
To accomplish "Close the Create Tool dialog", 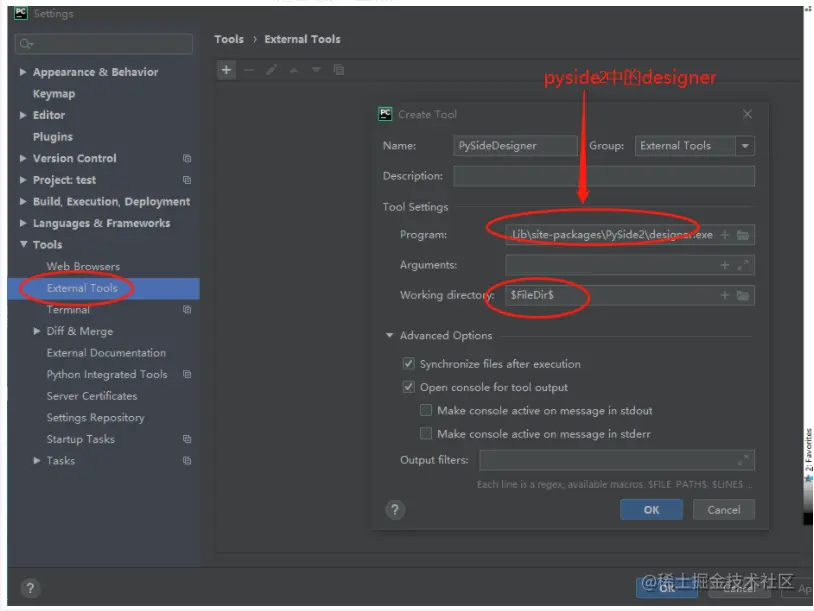I will click(747, 114).
